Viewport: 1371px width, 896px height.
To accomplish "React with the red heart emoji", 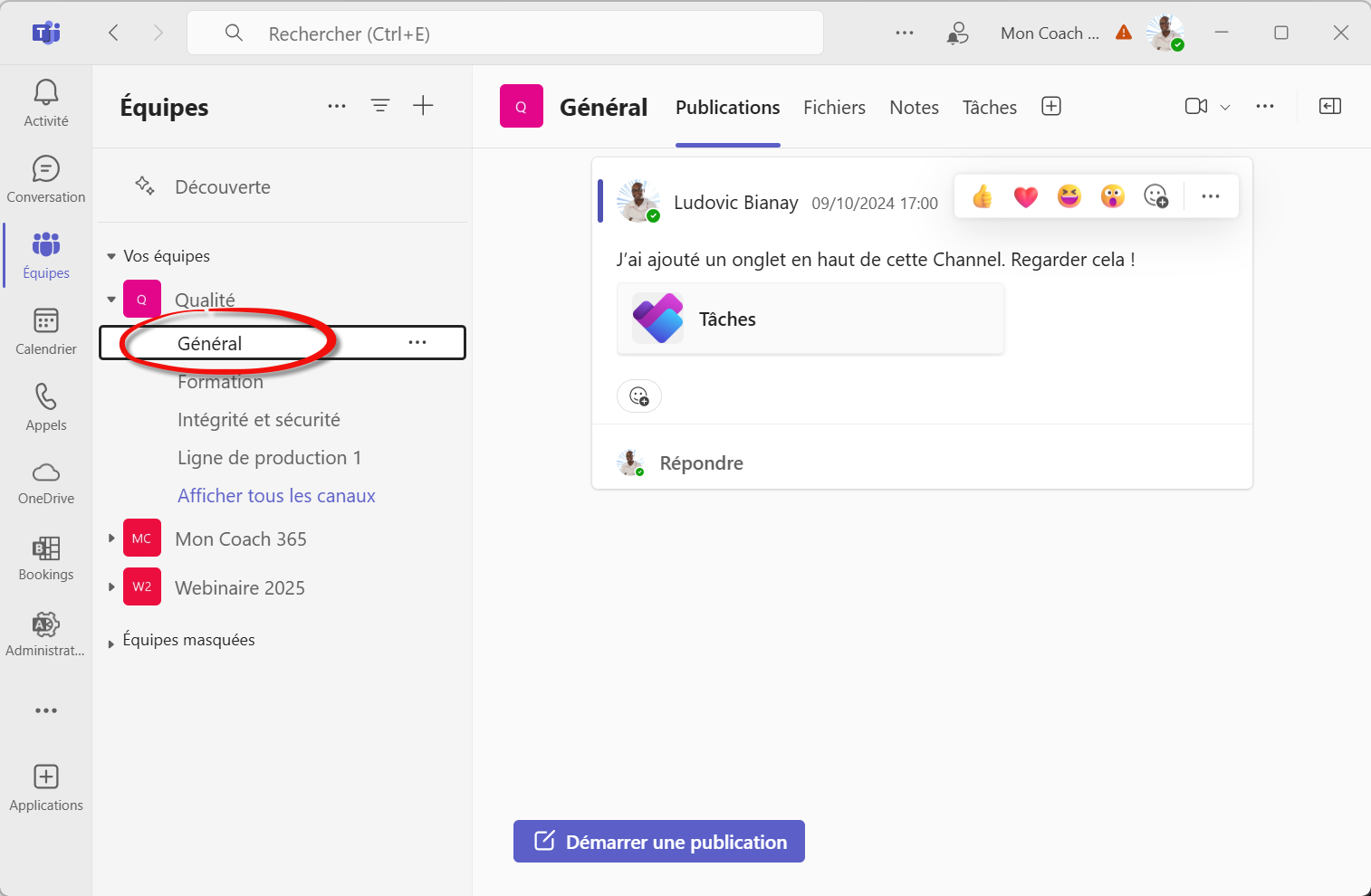I will pyautogui.click(x=1026, y=196).
